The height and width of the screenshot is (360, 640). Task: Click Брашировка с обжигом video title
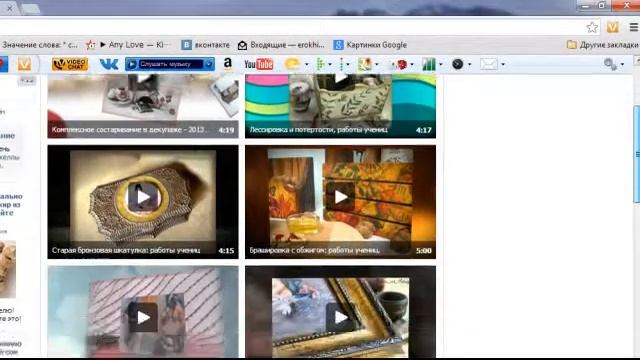click(x=315, y=250)
